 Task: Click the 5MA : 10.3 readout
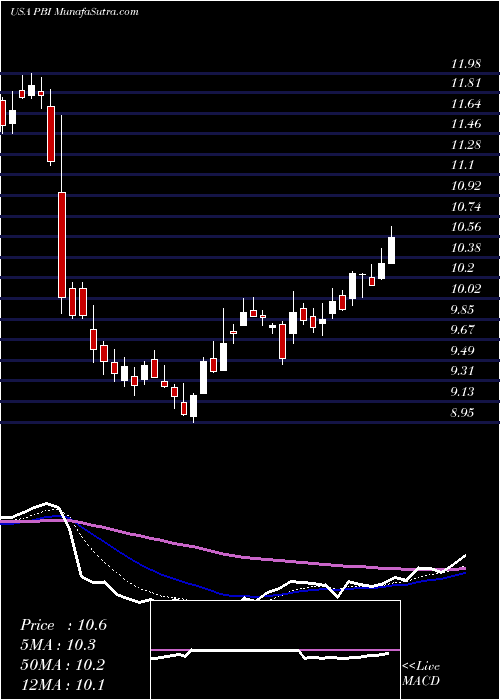[x=58, y=645]
